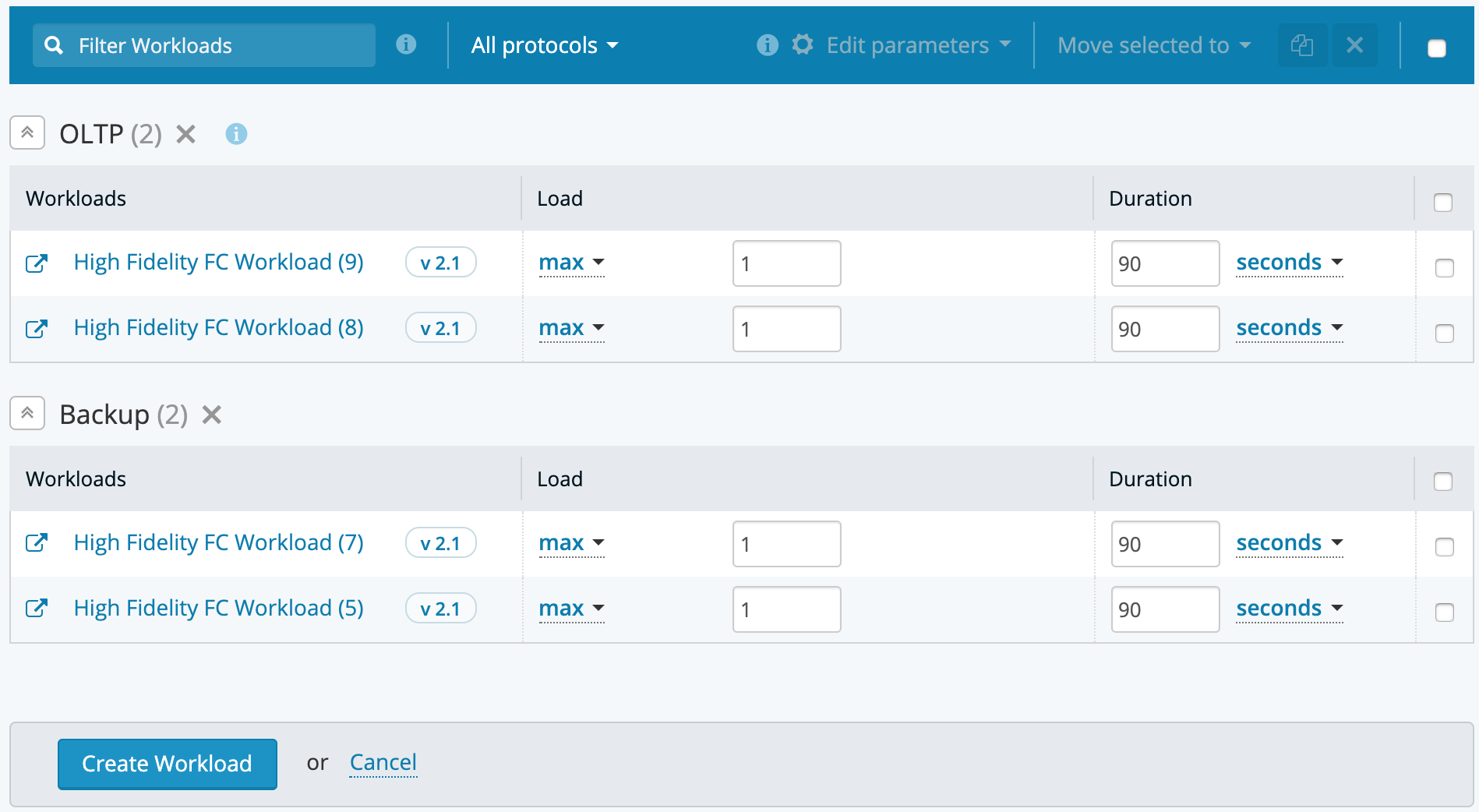Image resolution: width=1479 pixels, height=812 pixels.
Task: Open High Fidelity FC Workload (7) link
Action: pyautogui.click(x=219, y=543)
